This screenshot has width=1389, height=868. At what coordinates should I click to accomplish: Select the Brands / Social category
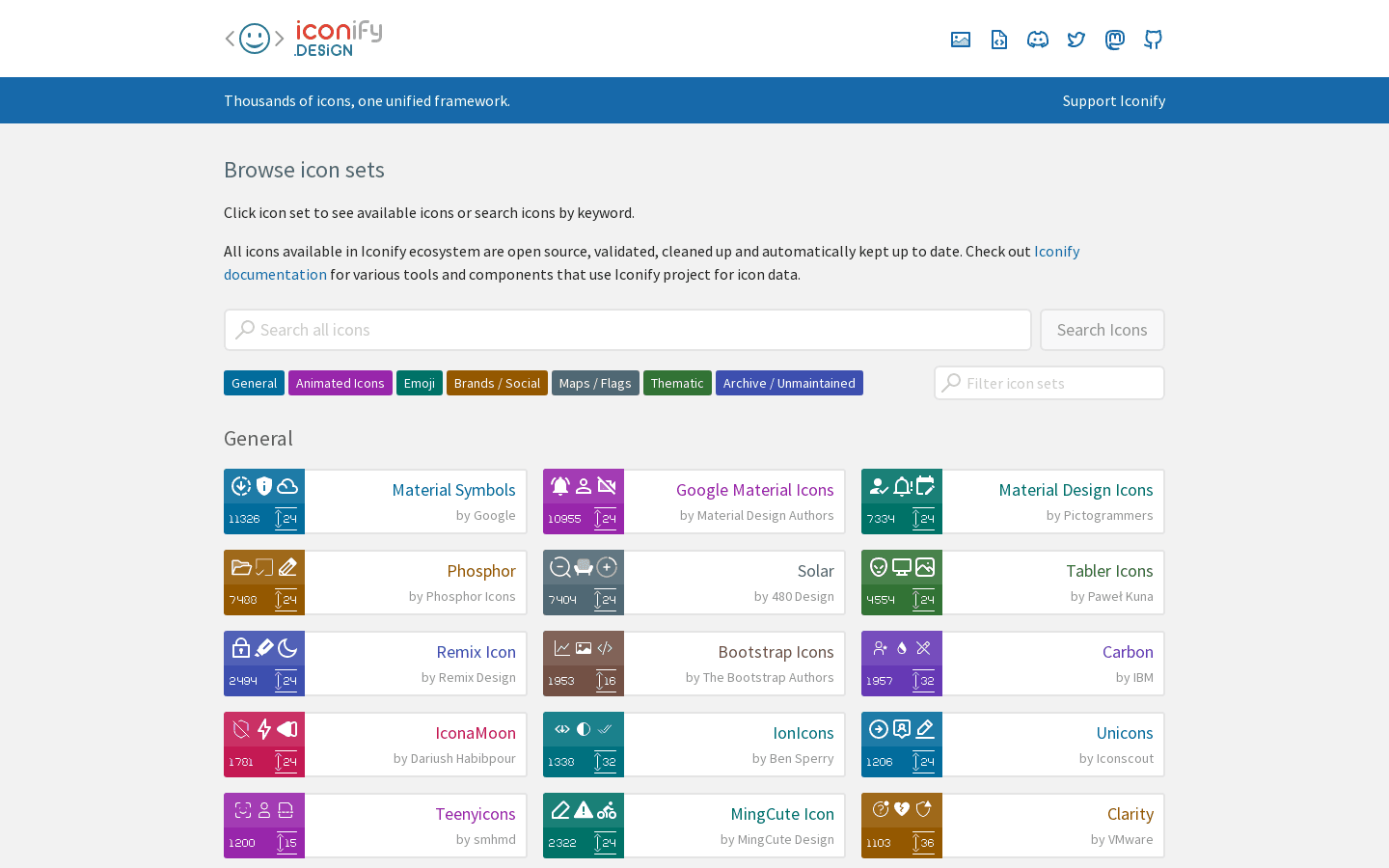point(497,383)
